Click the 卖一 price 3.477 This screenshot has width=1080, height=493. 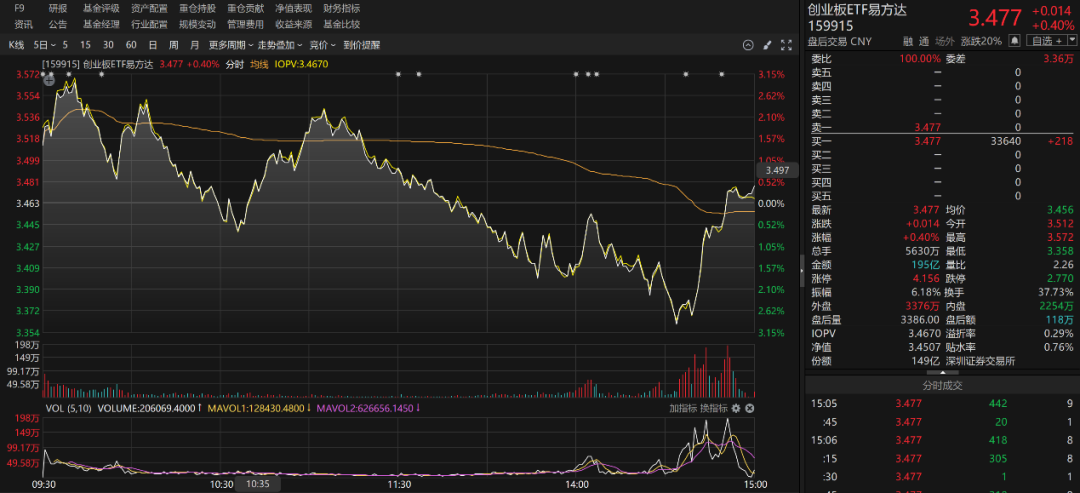(926, 127)
